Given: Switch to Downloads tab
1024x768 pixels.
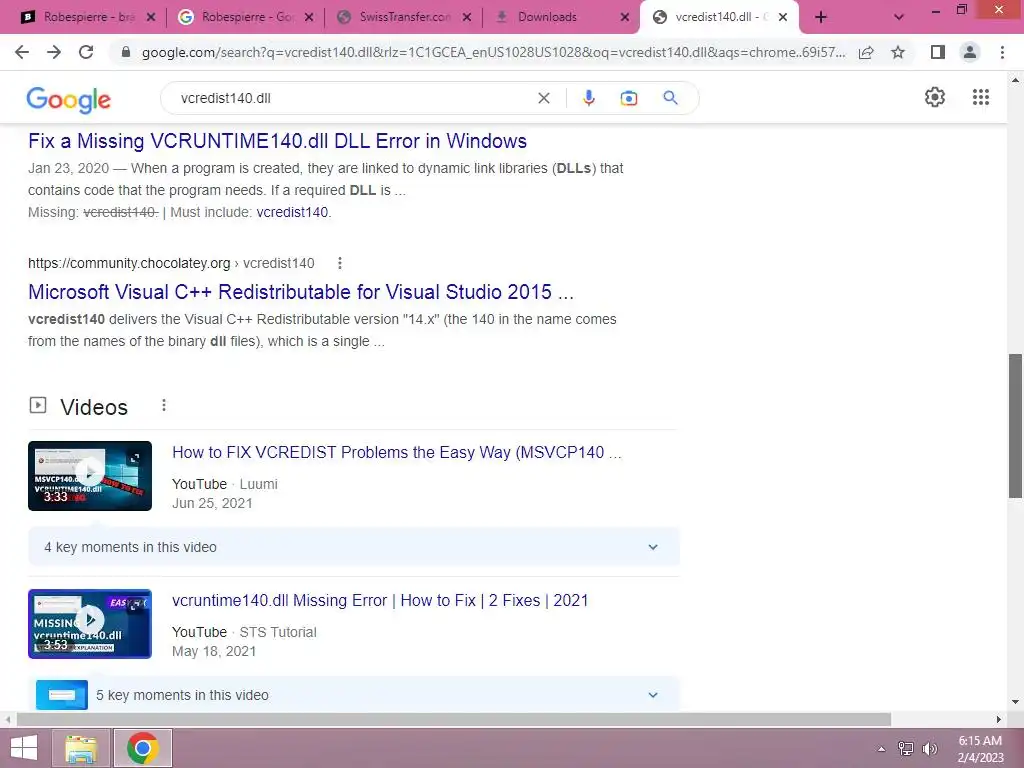Looking at the screenshot, I should point(562,18).
